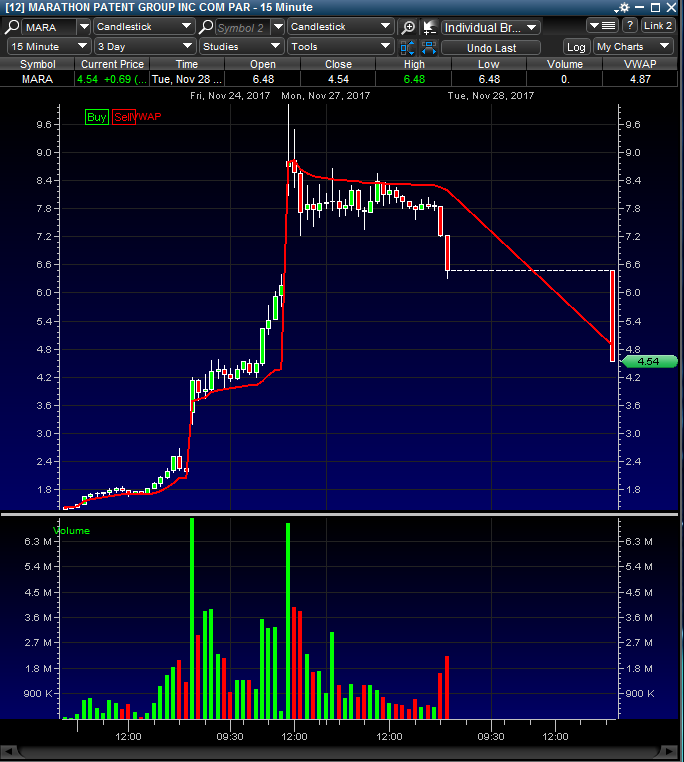
Task: Click scrollbar right arrow at bottom
Action: coord(670,751)
